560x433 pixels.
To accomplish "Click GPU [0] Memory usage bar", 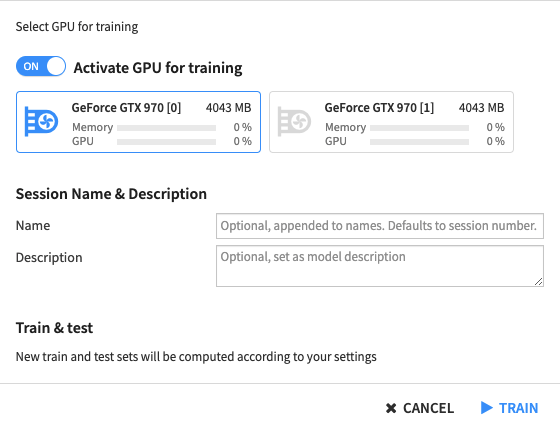I will pyautogui.click(x=166, y=128).
